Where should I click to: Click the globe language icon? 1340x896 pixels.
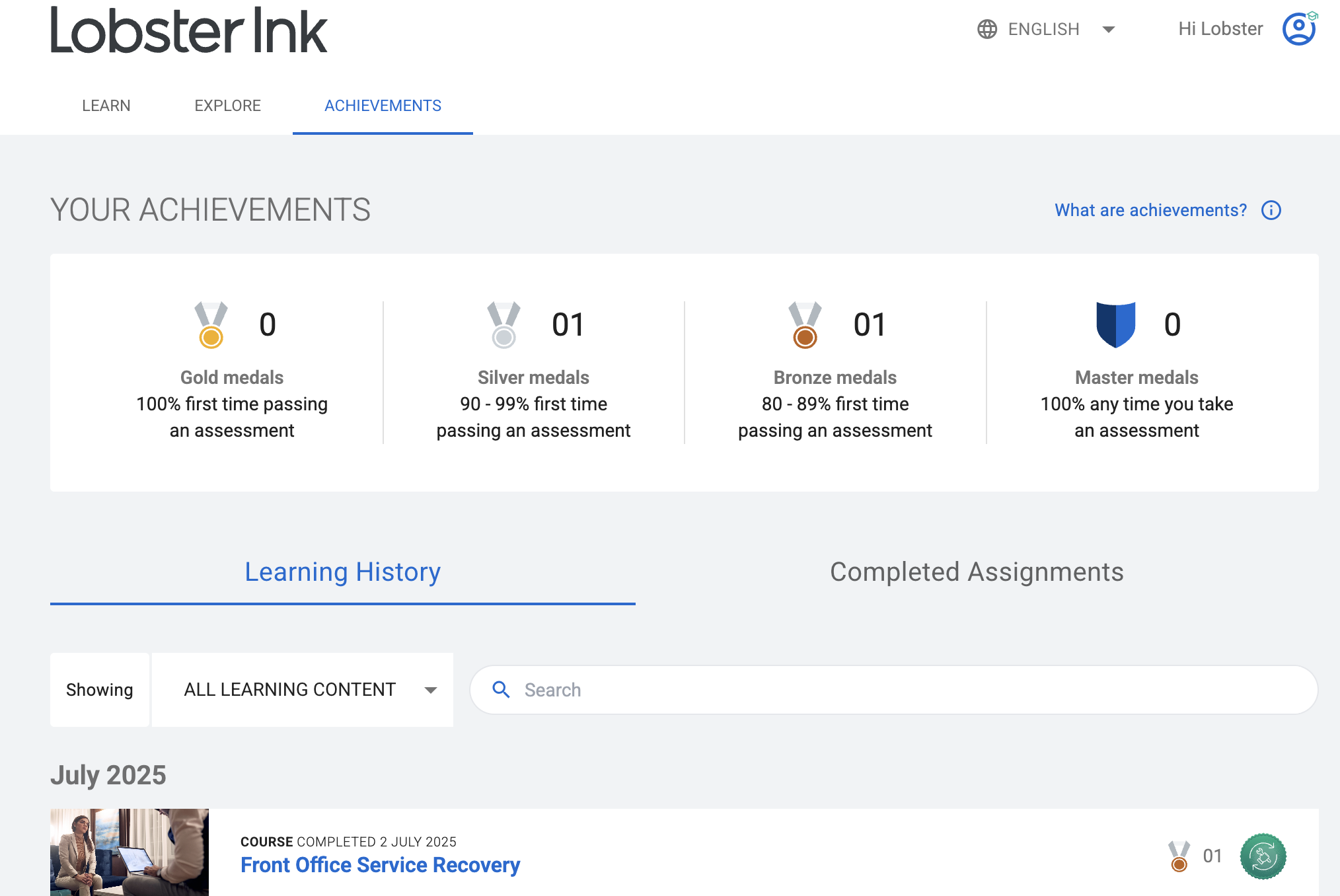point(987,29)
